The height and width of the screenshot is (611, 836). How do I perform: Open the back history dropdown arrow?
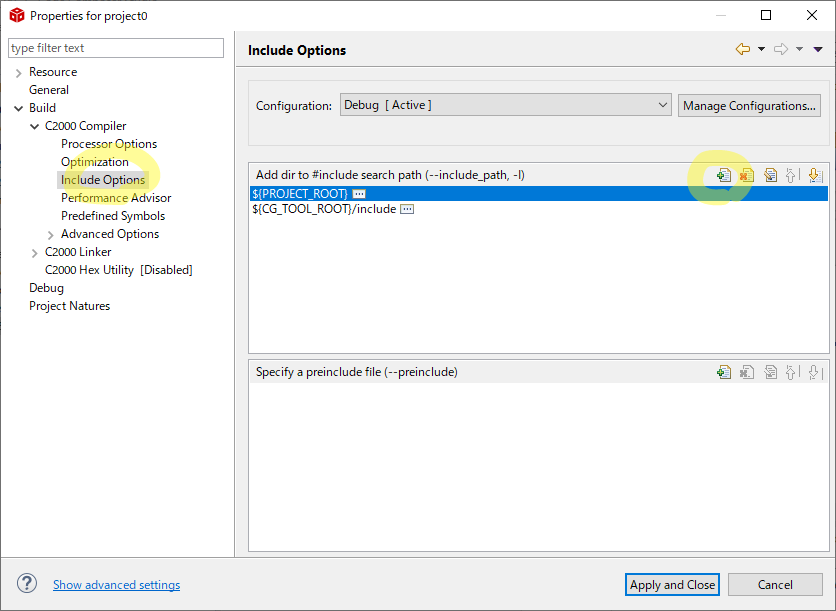click(761, 49)
